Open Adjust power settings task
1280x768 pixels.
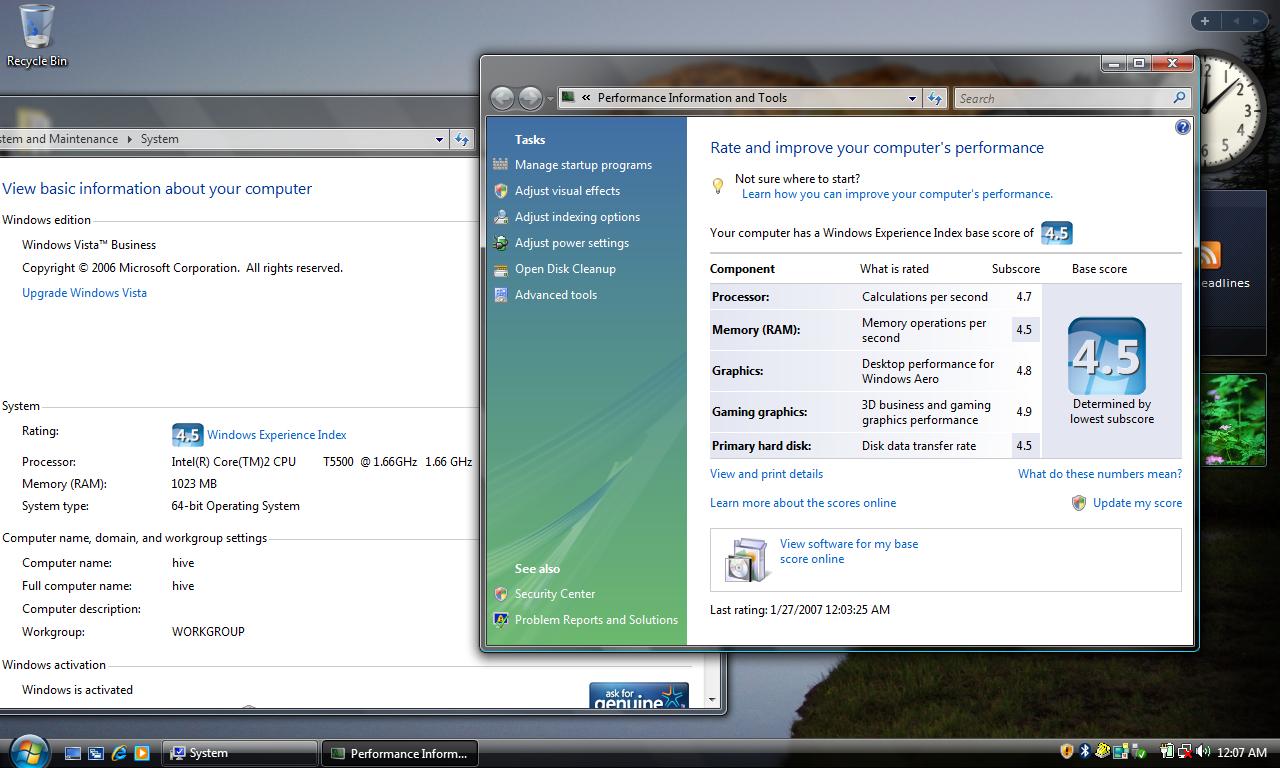point(572,243)
